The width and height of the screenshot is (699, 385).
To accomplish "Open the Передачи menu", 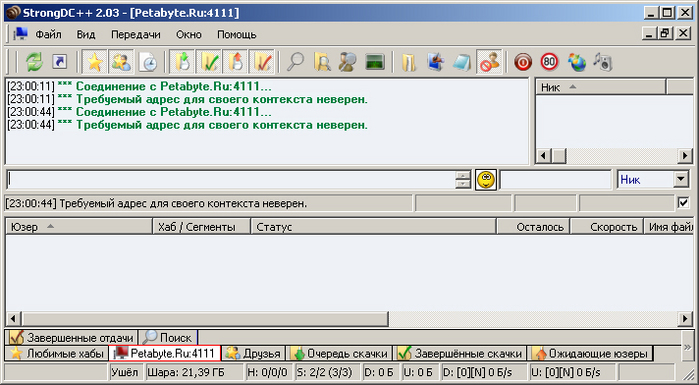I will pos(136,34).
